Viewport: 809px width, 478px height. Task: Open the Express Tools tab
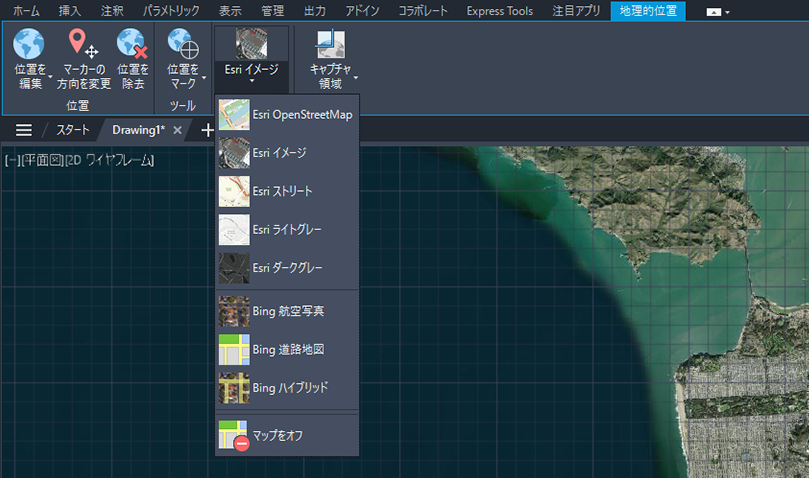coord(499,11)
